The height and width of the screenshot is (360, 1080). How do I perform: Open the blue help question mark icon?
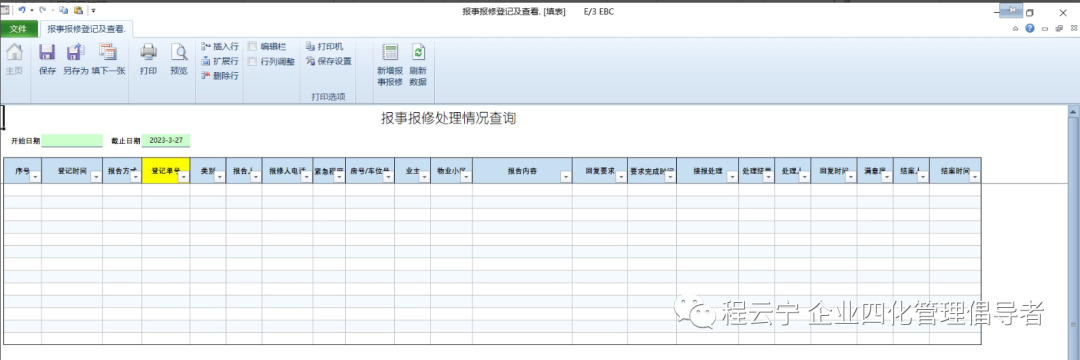pos(1030,28)
